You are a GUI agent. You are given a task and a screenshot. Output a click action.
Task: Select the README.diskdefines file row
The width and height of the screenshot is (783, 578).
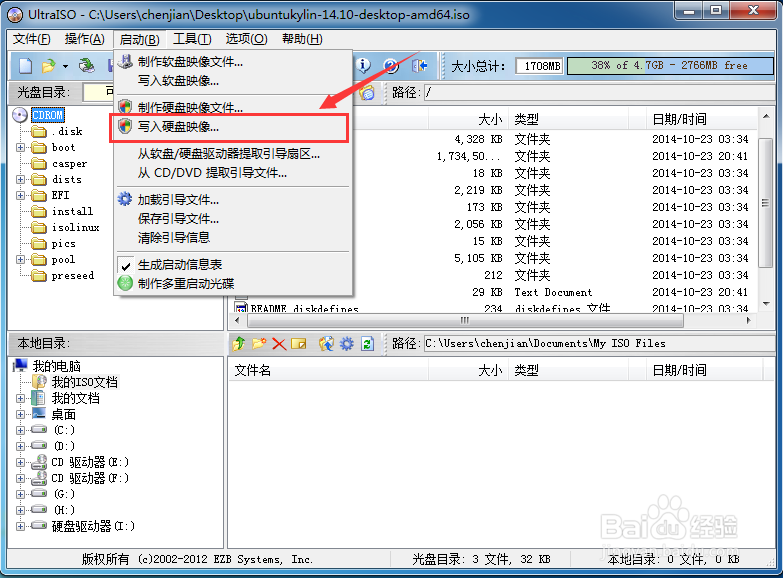coord(494,308)
